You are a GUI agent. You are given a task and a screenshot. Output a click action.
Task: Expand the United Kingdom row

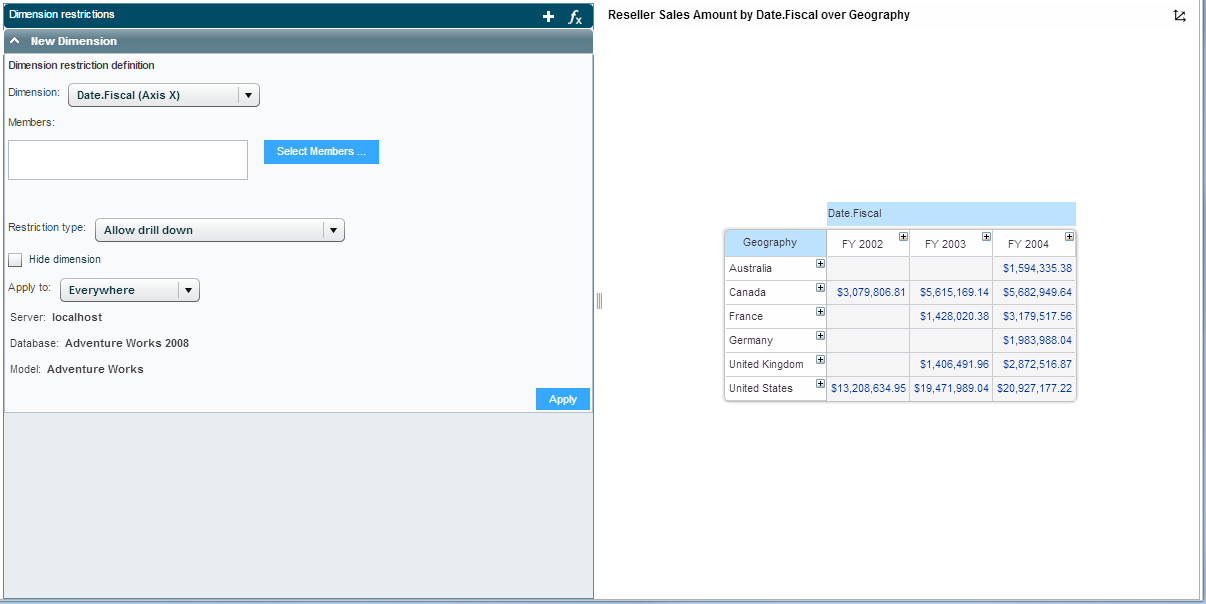pyautogui.click(x=820, y=360)
